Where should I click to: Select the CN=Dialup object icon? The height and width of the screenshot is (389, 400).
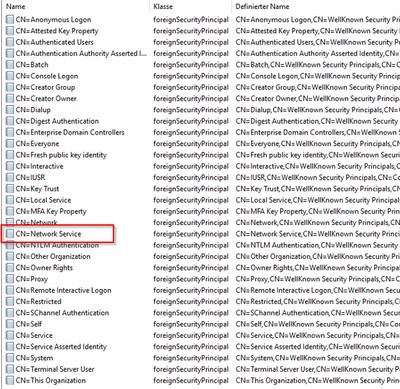[10, 110]
